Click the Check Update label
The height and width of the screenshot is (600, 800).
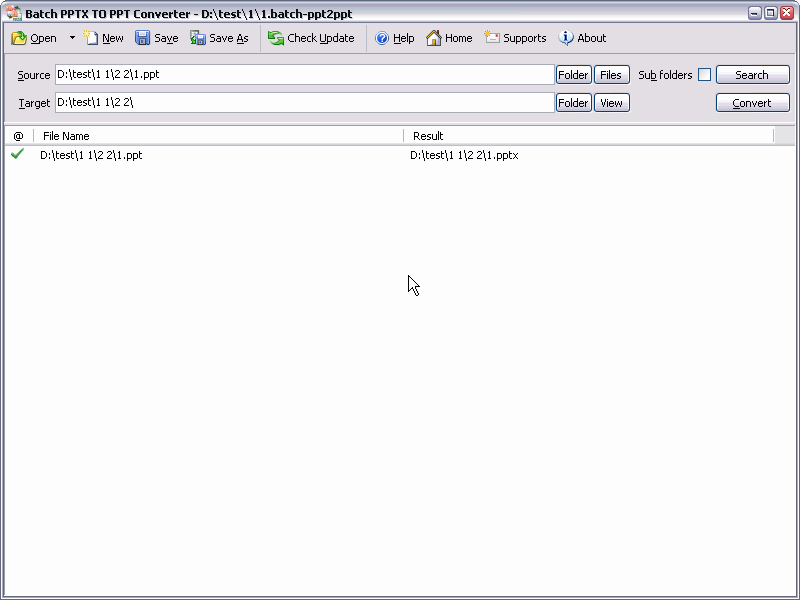pos(320,38)
